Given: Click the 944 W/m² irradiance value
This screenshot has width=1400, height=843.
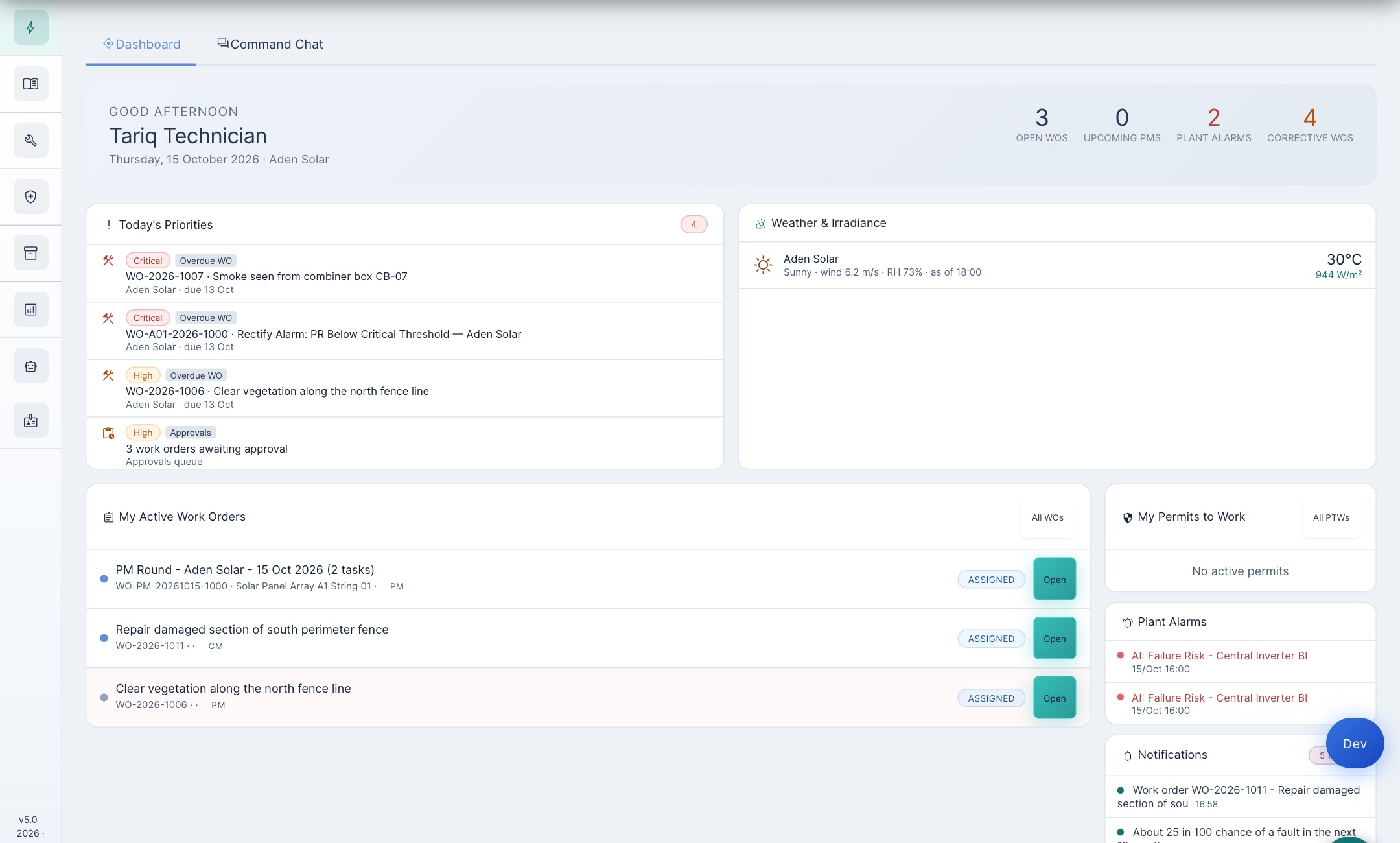Looking at the screenshot, I should pyautogui.click(x=1338, y=275).
